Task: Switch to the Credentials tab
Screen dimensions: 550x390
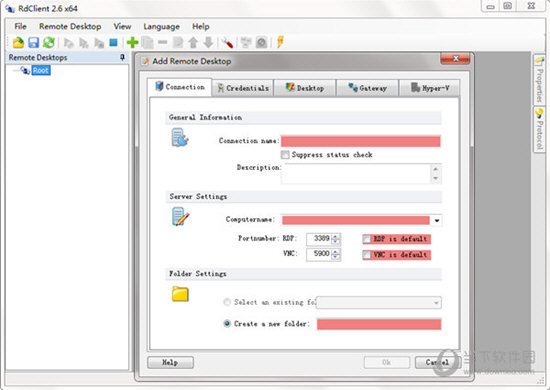Action: pos(243,88)
